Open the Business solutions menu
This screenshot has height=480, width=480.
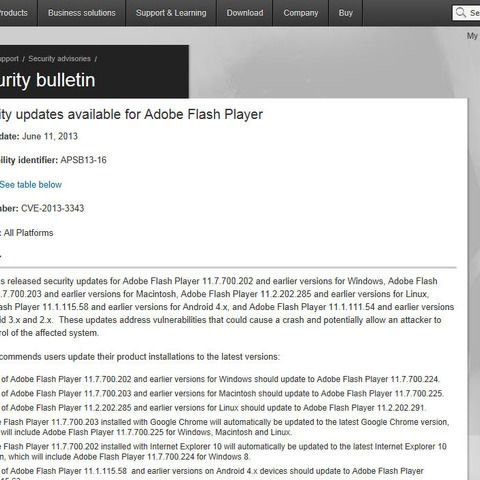[82, 13]
